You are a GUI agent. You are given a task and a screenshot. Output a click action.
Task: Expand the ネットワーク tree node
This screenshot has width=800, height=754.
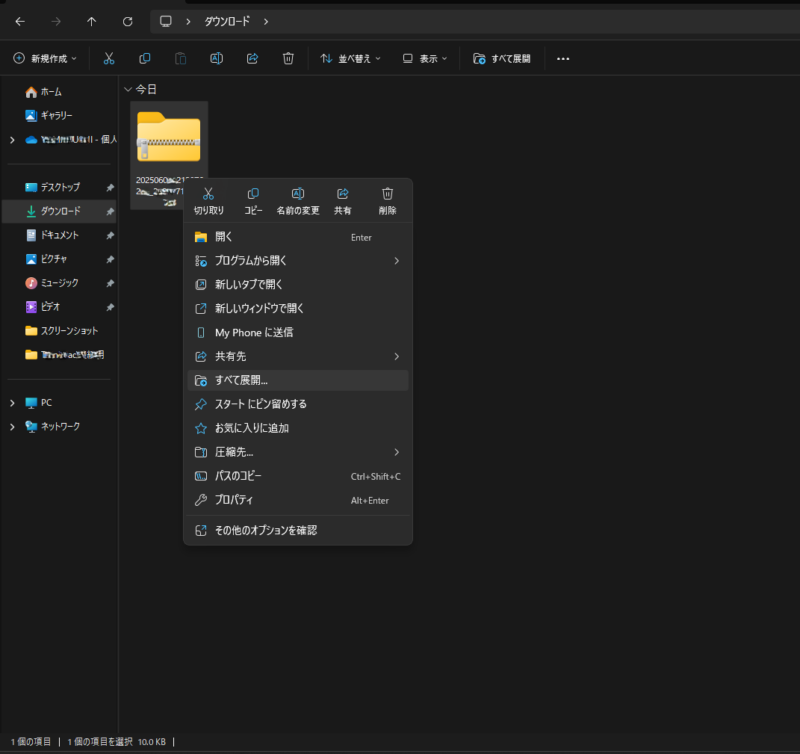point(12,426)
